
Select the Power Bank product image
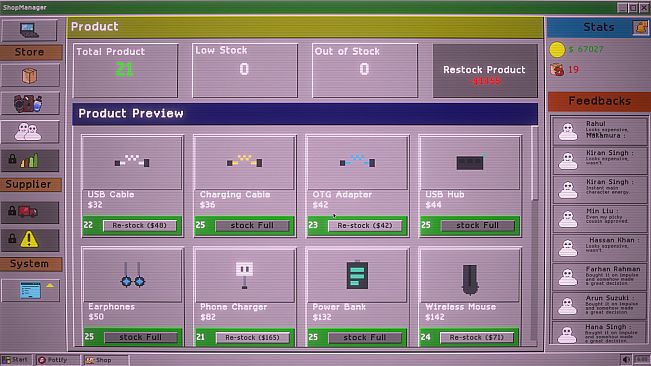pos(357,275)
